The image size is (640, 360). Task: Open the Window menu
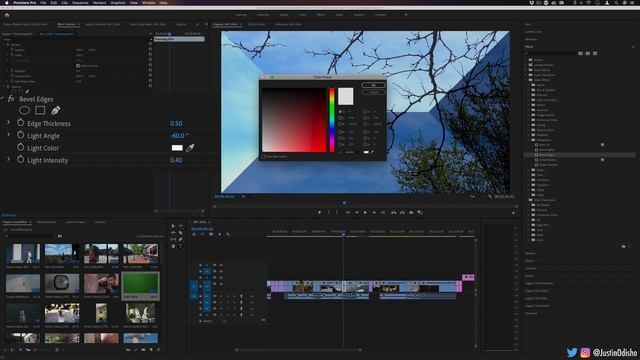[x=149, y=2]
